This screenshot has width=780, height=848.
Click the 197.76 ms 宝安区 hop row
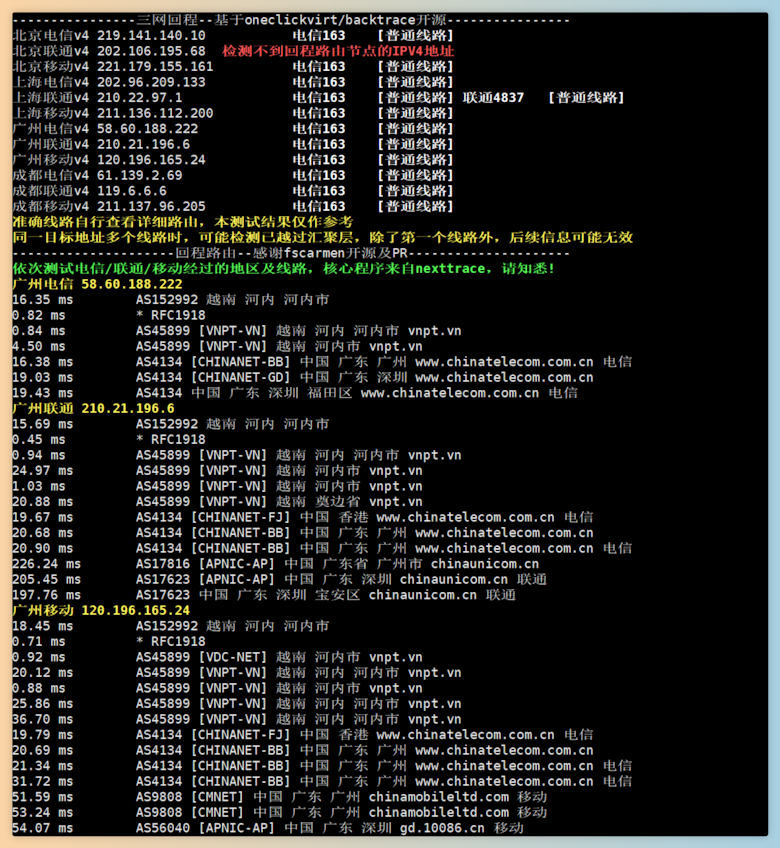(x=264, y=595)
